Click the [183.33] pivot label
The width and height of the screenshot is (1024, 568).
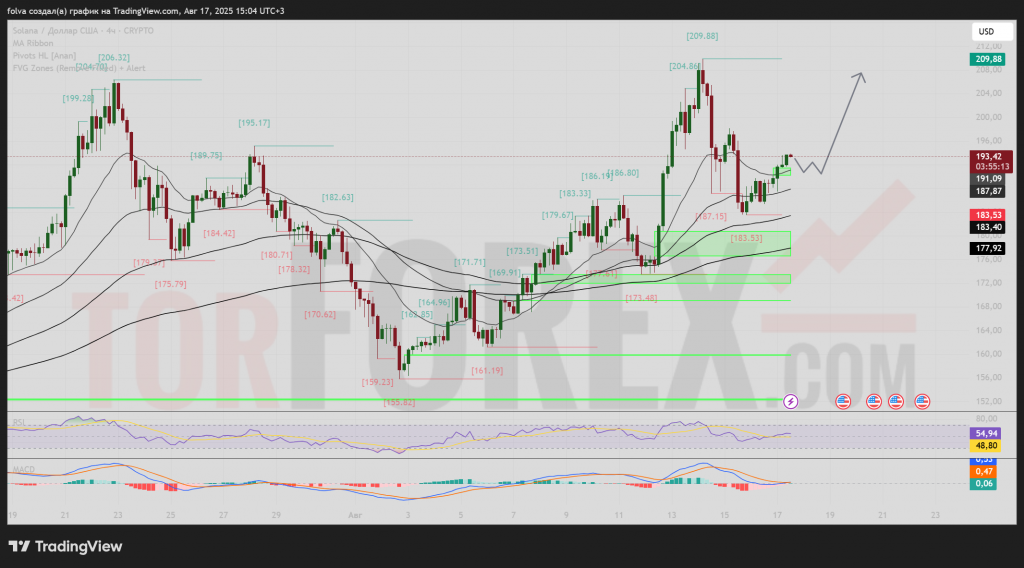(575, 193)
